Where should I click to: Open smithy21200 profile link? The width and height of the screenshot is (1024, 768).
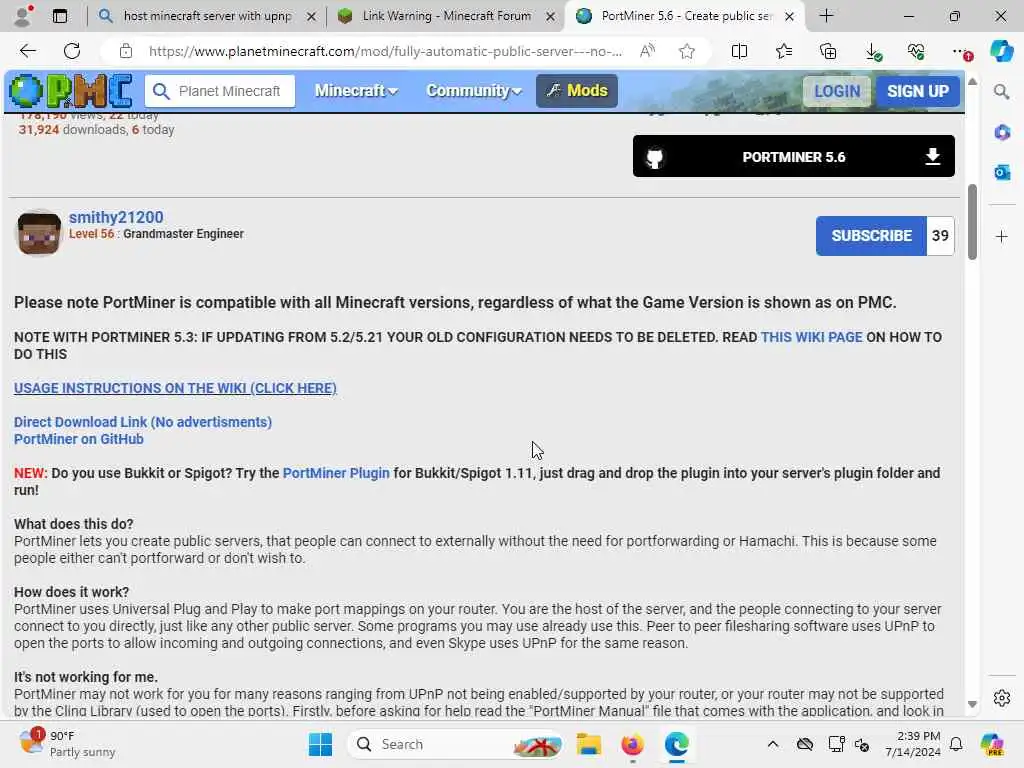pyautogui.click(x=116, y=217)
